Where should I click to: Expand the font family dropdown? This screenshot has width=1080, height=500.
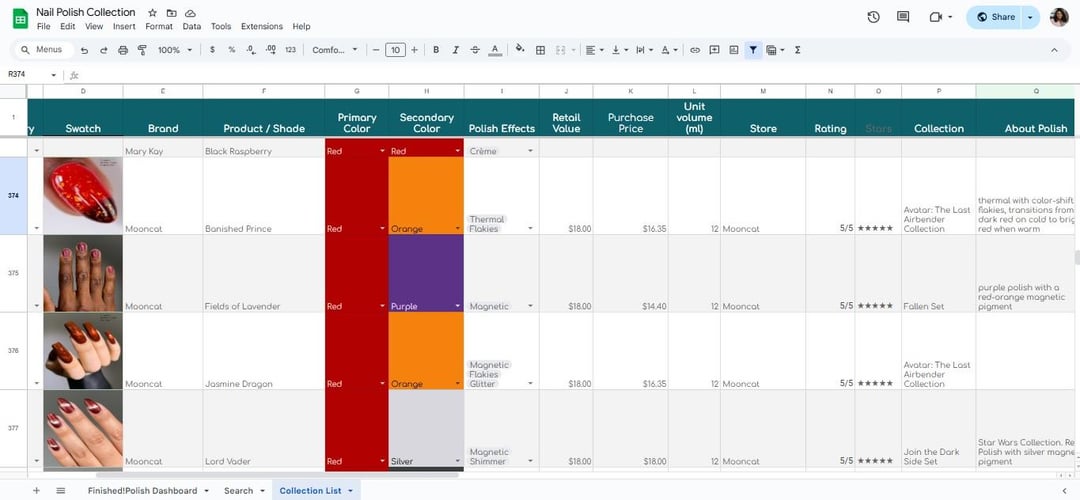[x=335, y=50]
